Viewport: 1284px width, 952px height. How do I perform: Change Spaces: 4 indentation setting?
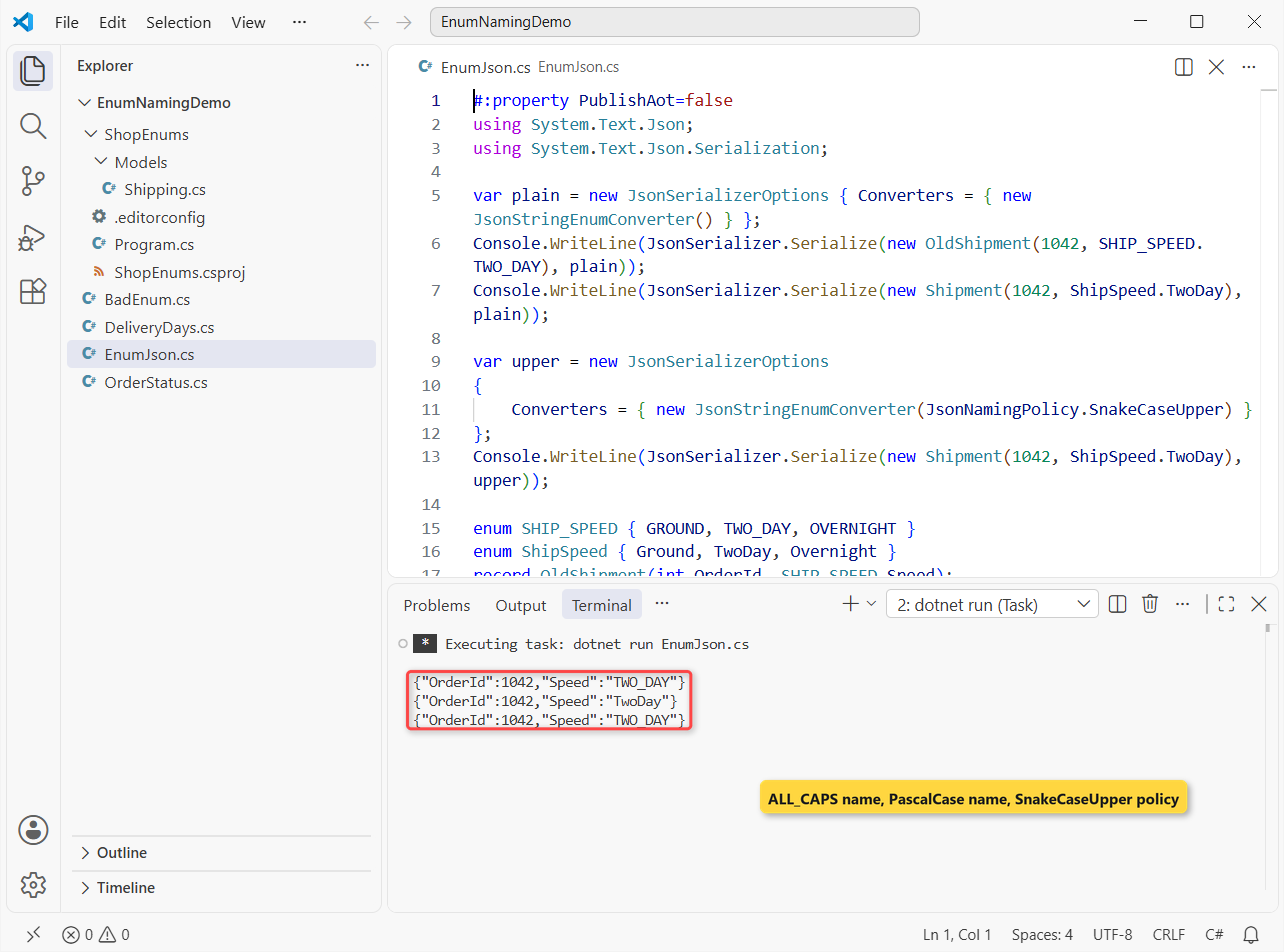point(1042,935)
